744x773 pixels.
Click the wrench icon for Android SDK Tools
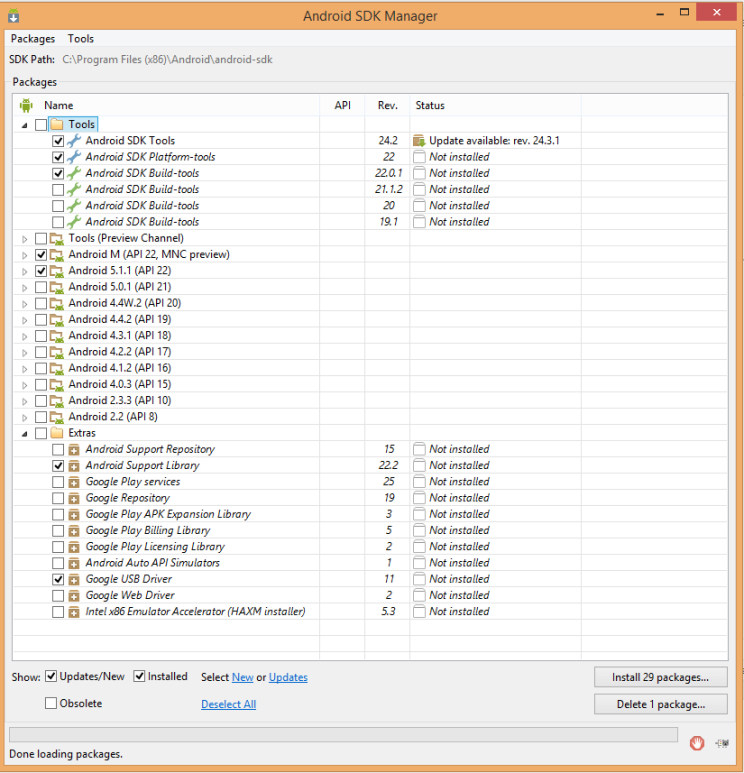(74, 141)
